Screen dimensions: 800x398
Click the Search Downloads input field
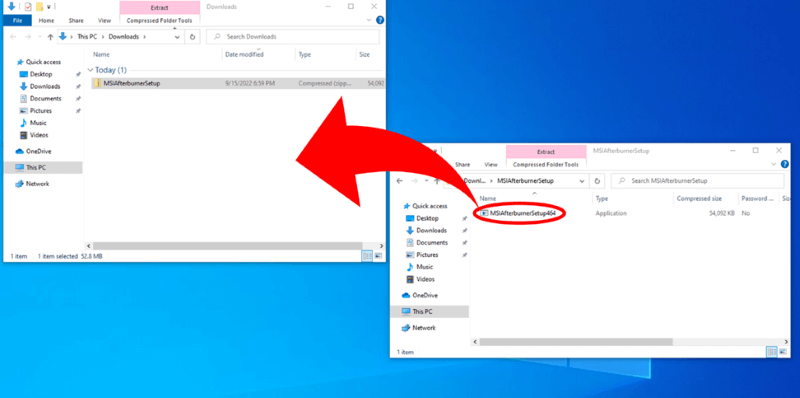[293, 37]
